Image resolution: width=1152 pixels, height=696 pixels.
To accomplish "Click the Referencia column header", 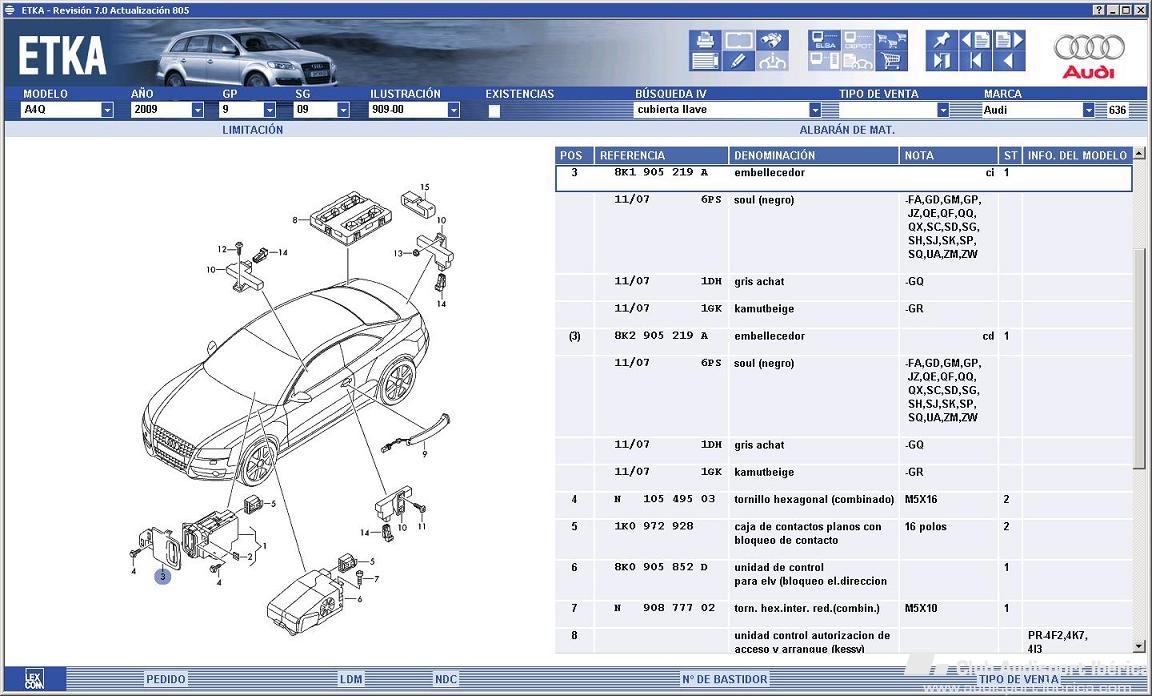I will coord(661,155).
